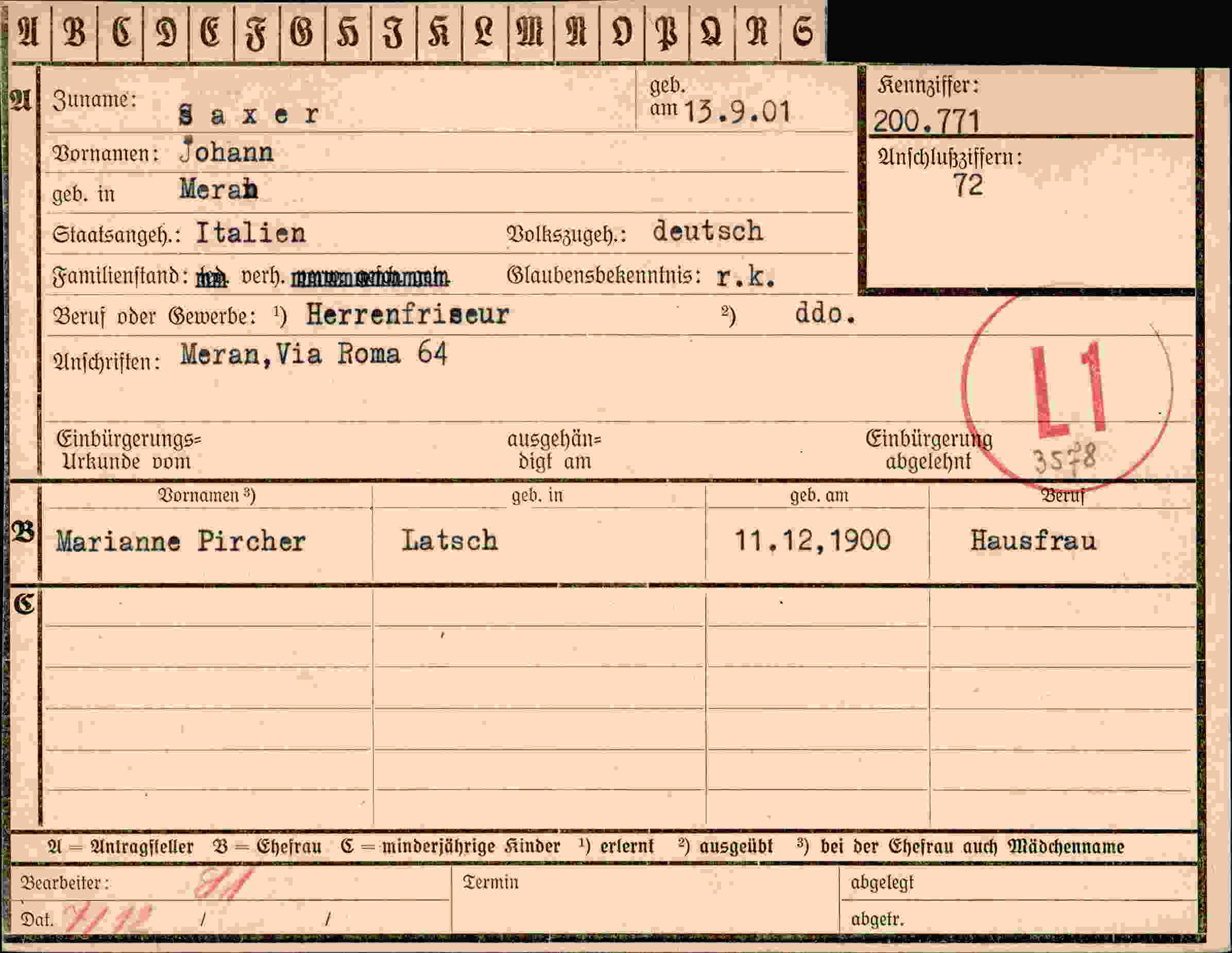
Task: Click the section 'C' row marker
Action: (x=24, y=603)
